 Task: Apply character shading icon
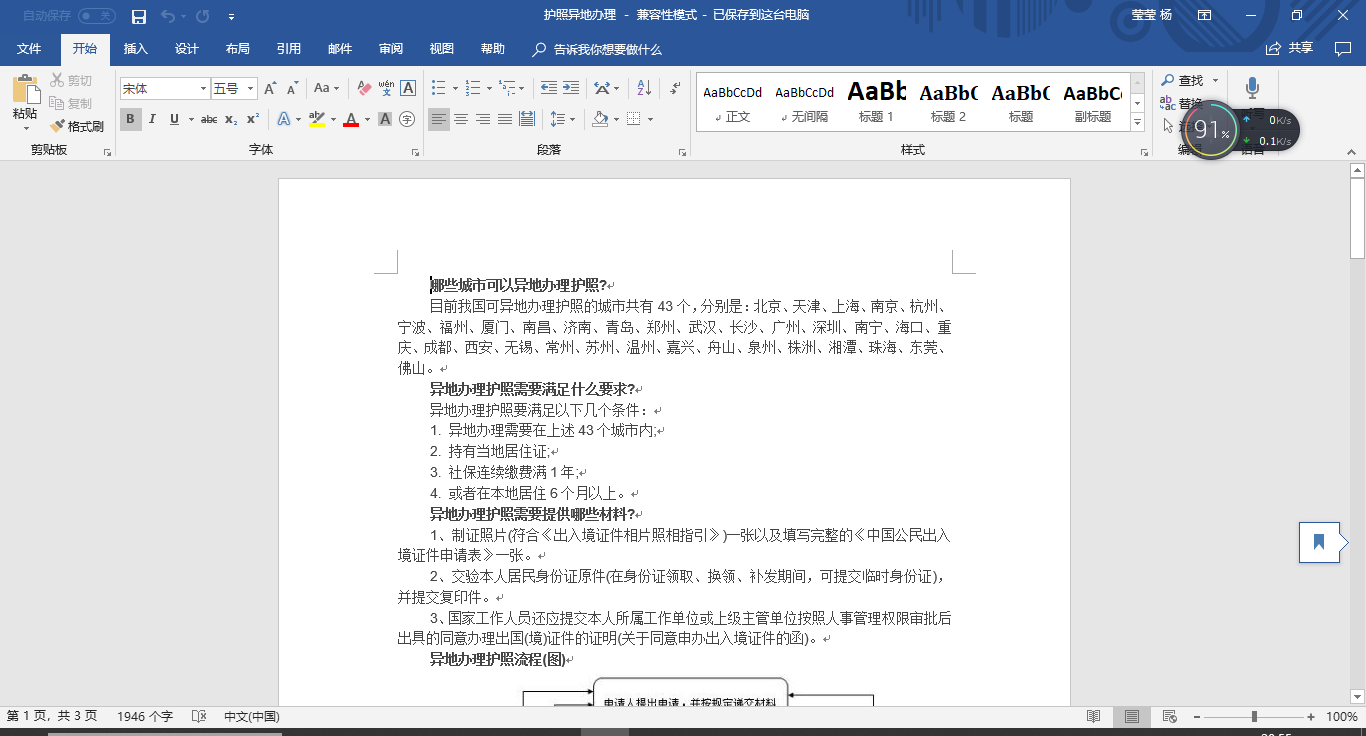point(386,119)
